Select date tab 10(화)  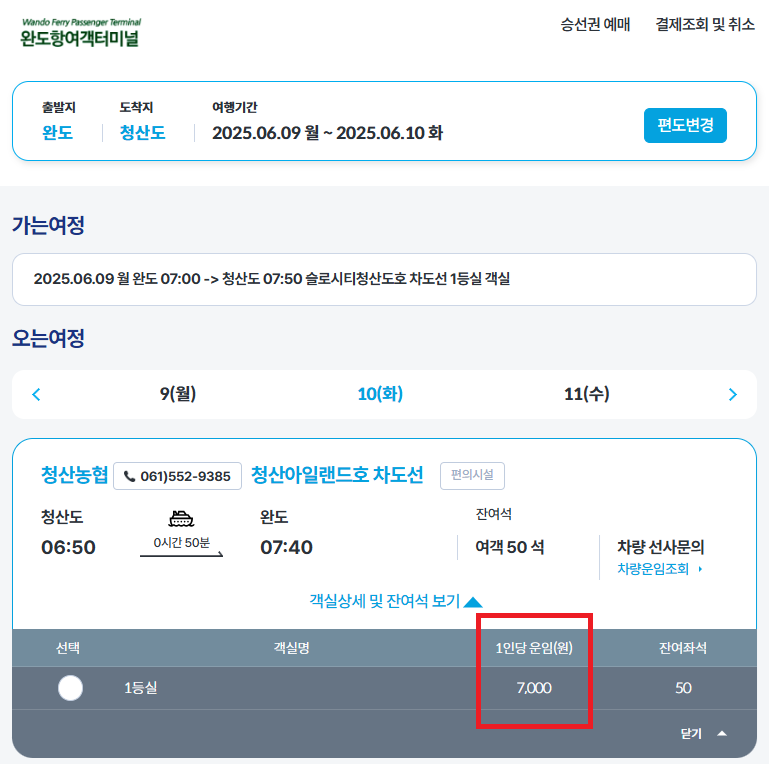380,394
